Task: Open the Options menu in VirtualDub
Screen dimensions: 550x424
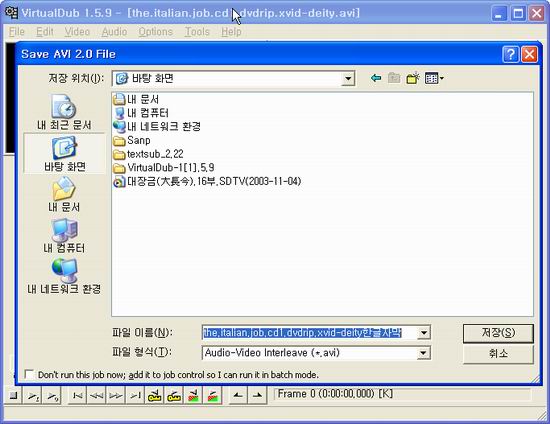Action: (155, 32)
